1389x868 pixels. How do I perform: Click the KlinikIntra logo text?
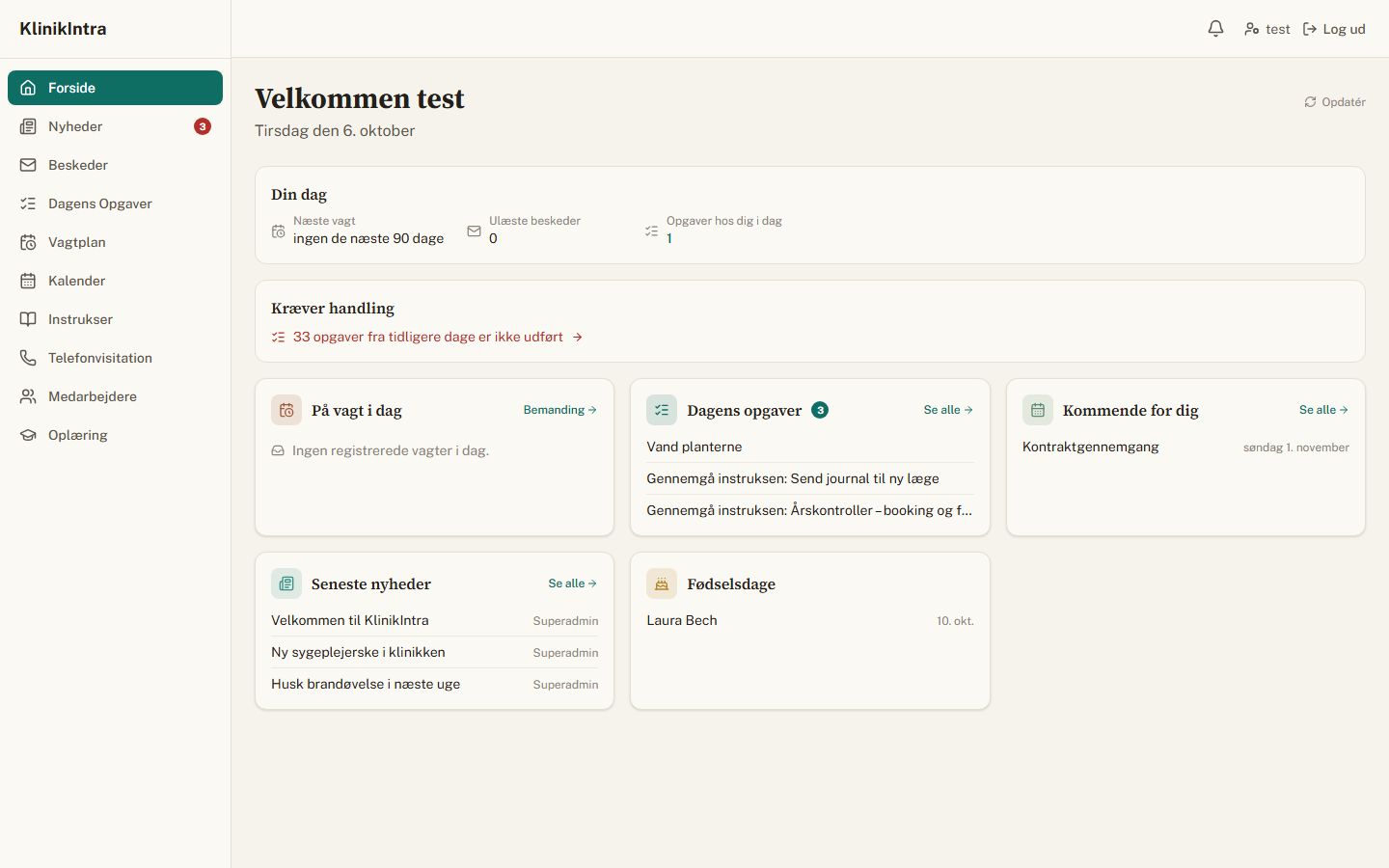click(x=63, y=29)
